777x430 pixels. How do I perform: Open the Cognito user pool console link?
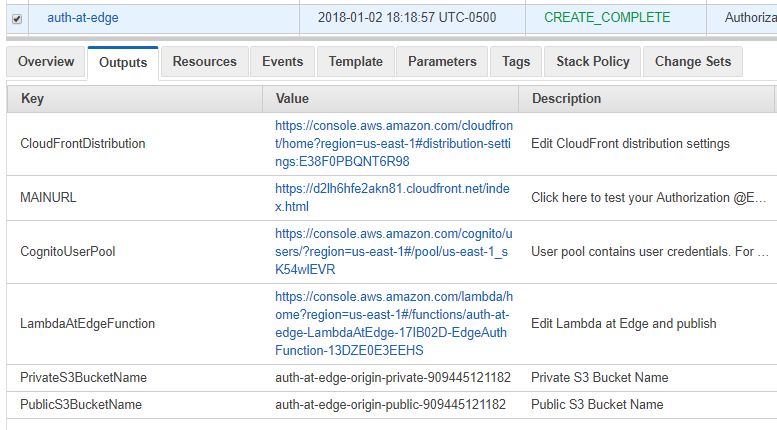394,252
